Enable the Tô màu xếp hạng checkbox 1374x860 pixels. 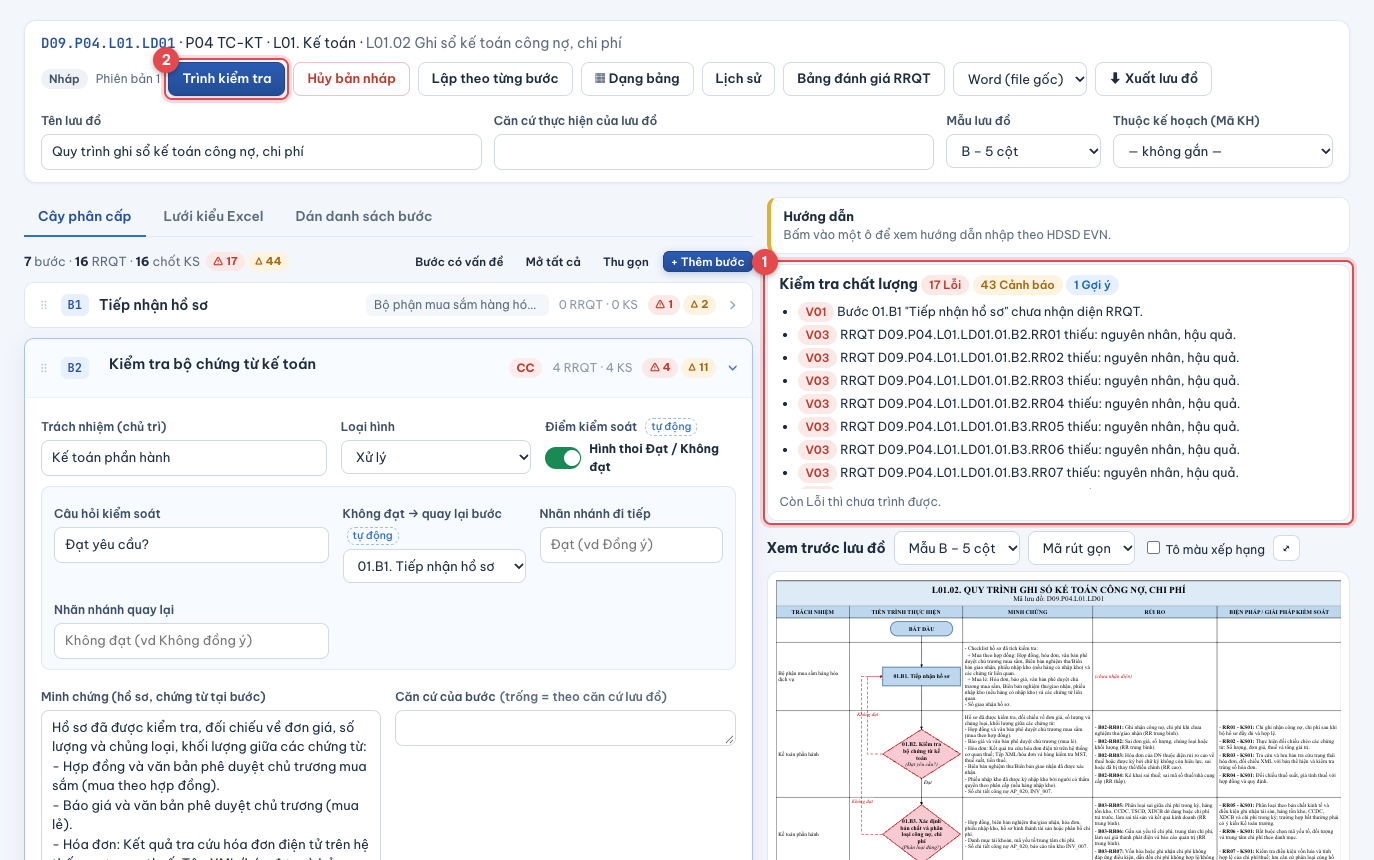tap(1153, 548)
